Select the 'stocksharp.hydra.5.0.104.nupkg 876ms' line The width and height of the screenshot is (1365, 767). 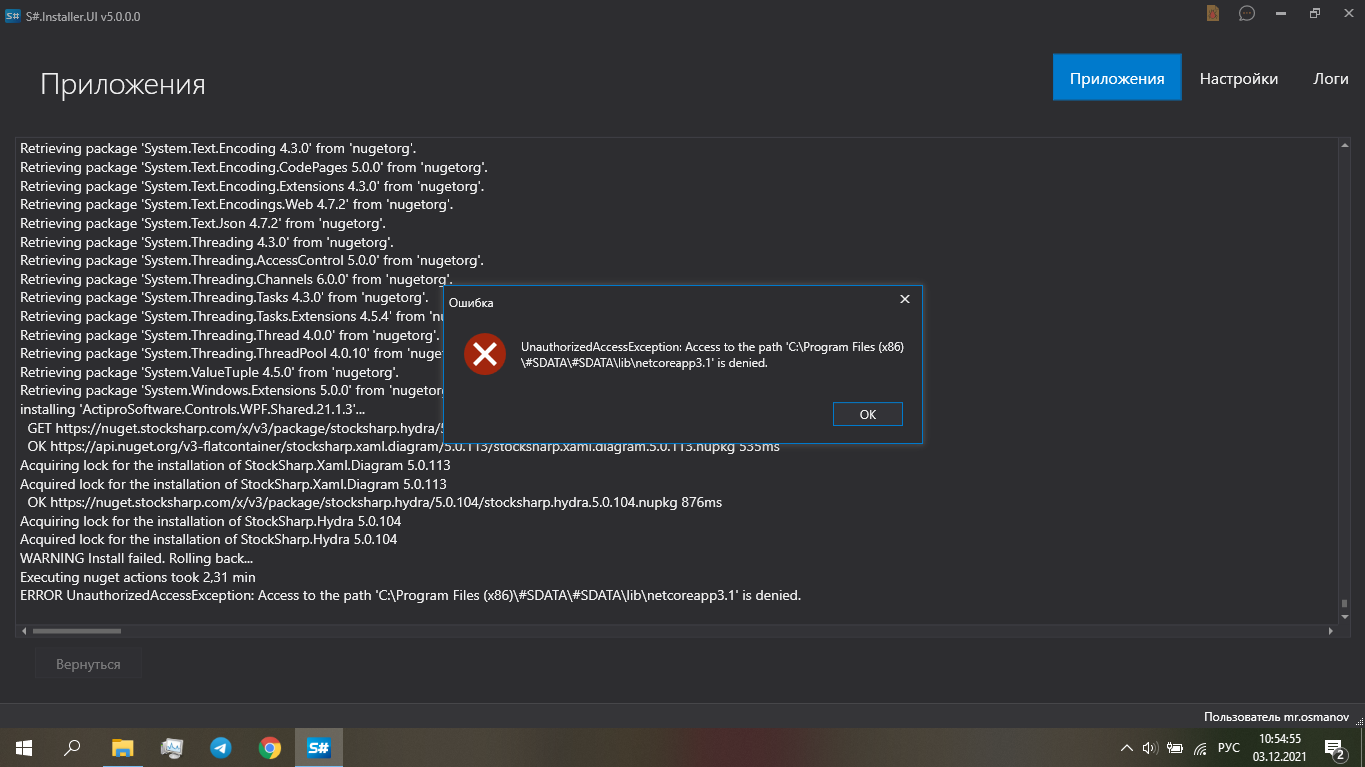[x=374, y=502]
